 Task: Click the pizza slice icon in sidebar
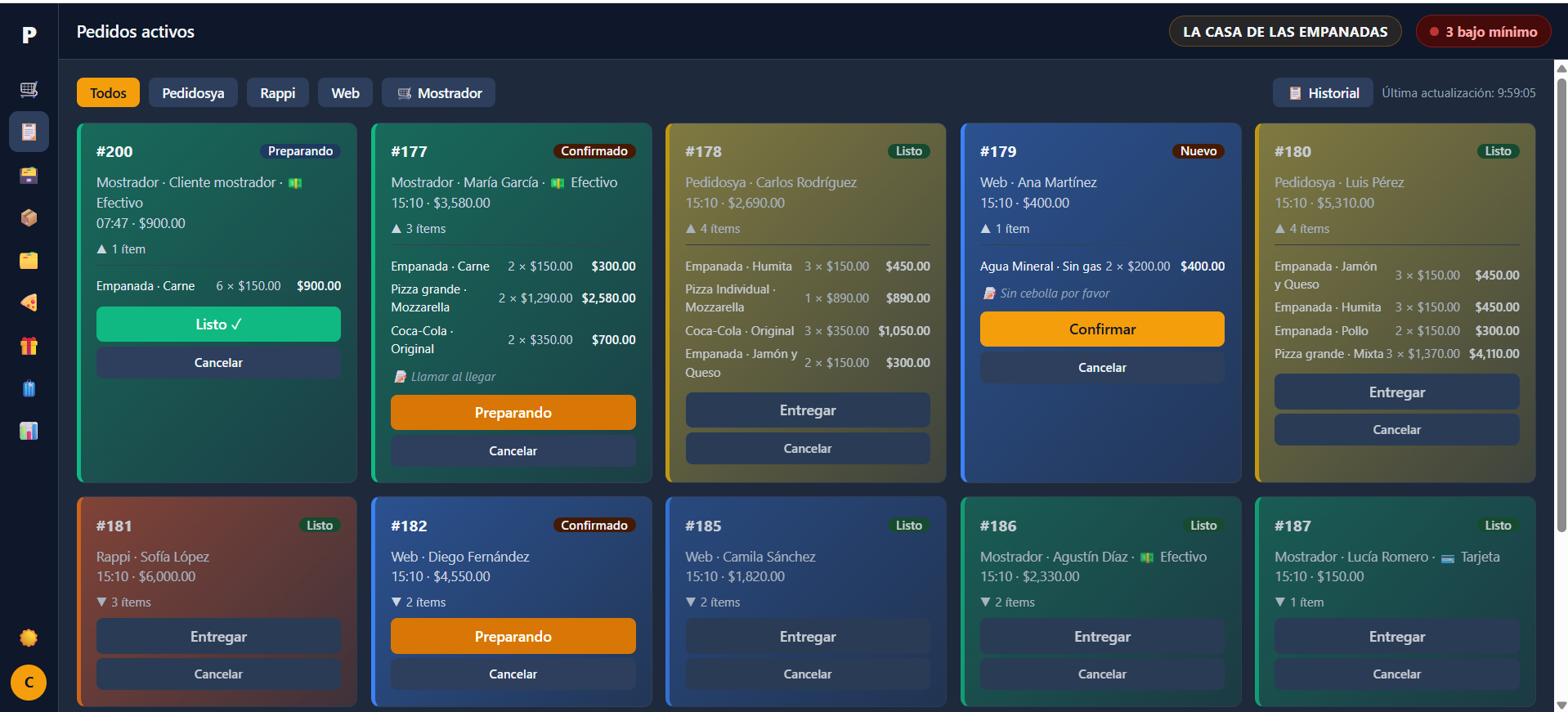click(x=29, y=303)
